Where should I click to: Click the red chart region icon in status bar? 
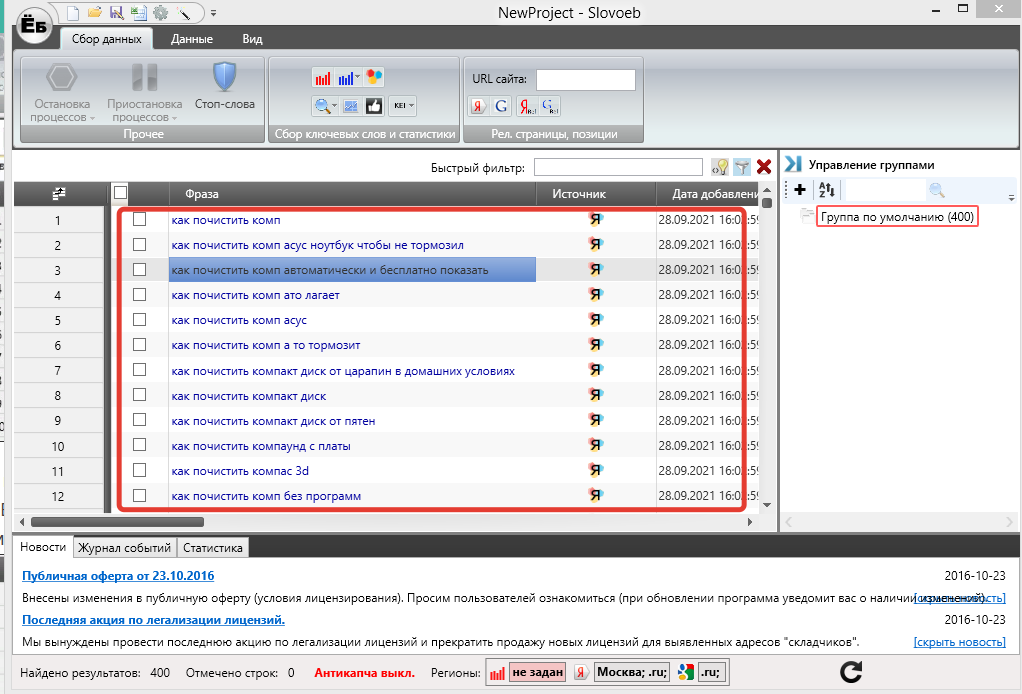tap(497, 673)
